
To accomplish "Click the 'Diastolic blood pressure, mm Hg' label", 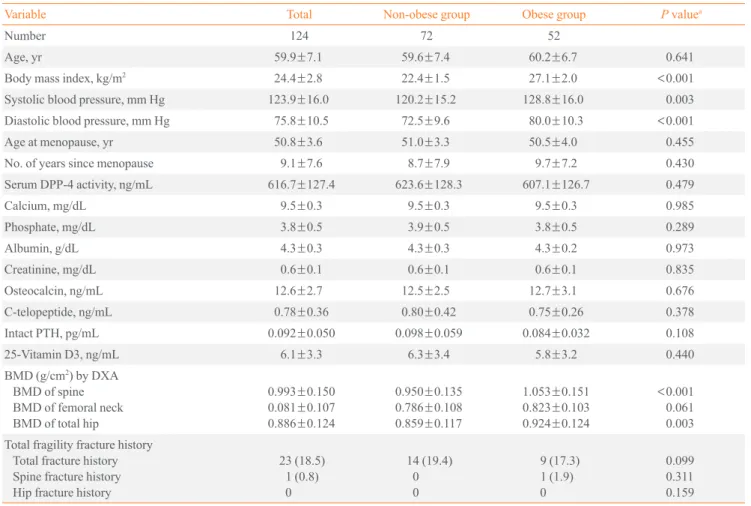I will tap(87, 121).
